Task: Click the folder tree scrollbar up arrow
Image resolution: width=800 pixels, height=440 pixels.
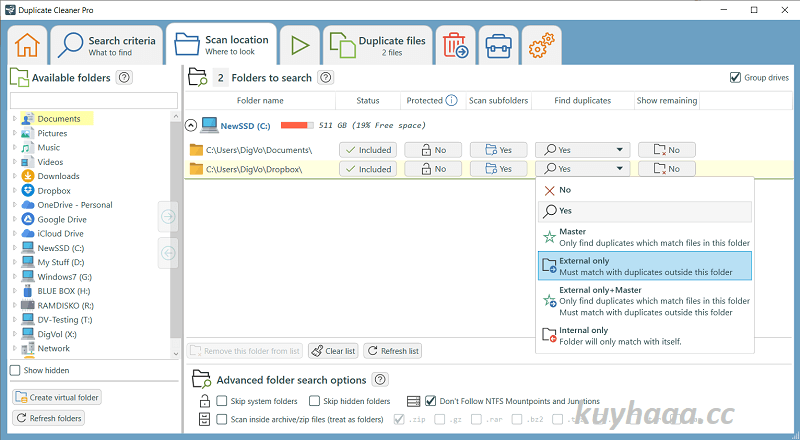Action: pos(176,116)
